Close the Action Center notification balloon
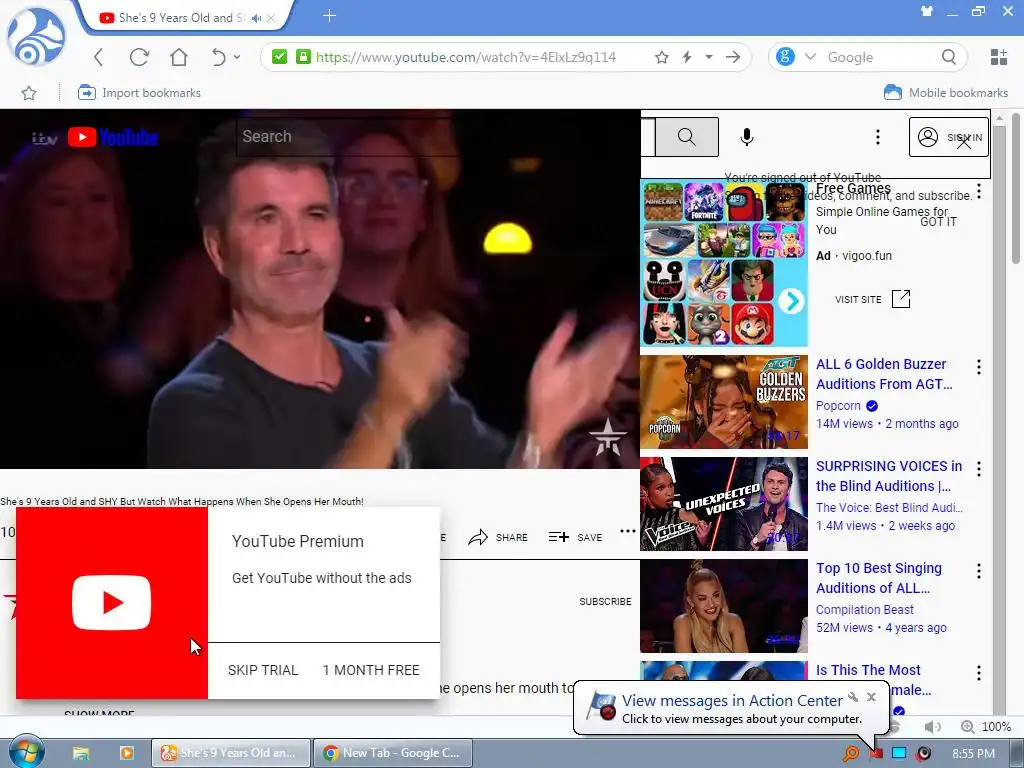The height and width of the screenshot is (768, 1024). click(x=871, y=697)
